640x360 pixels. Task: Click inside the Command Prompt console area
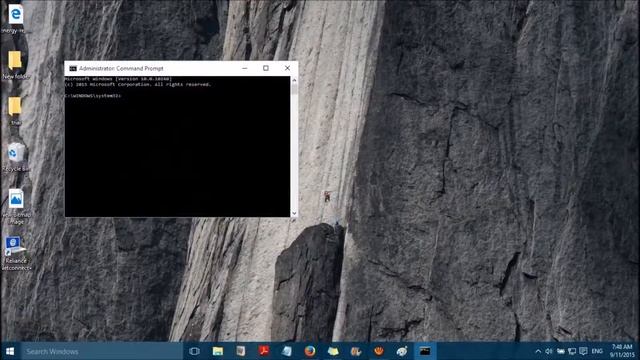click(x=177, y=147)
